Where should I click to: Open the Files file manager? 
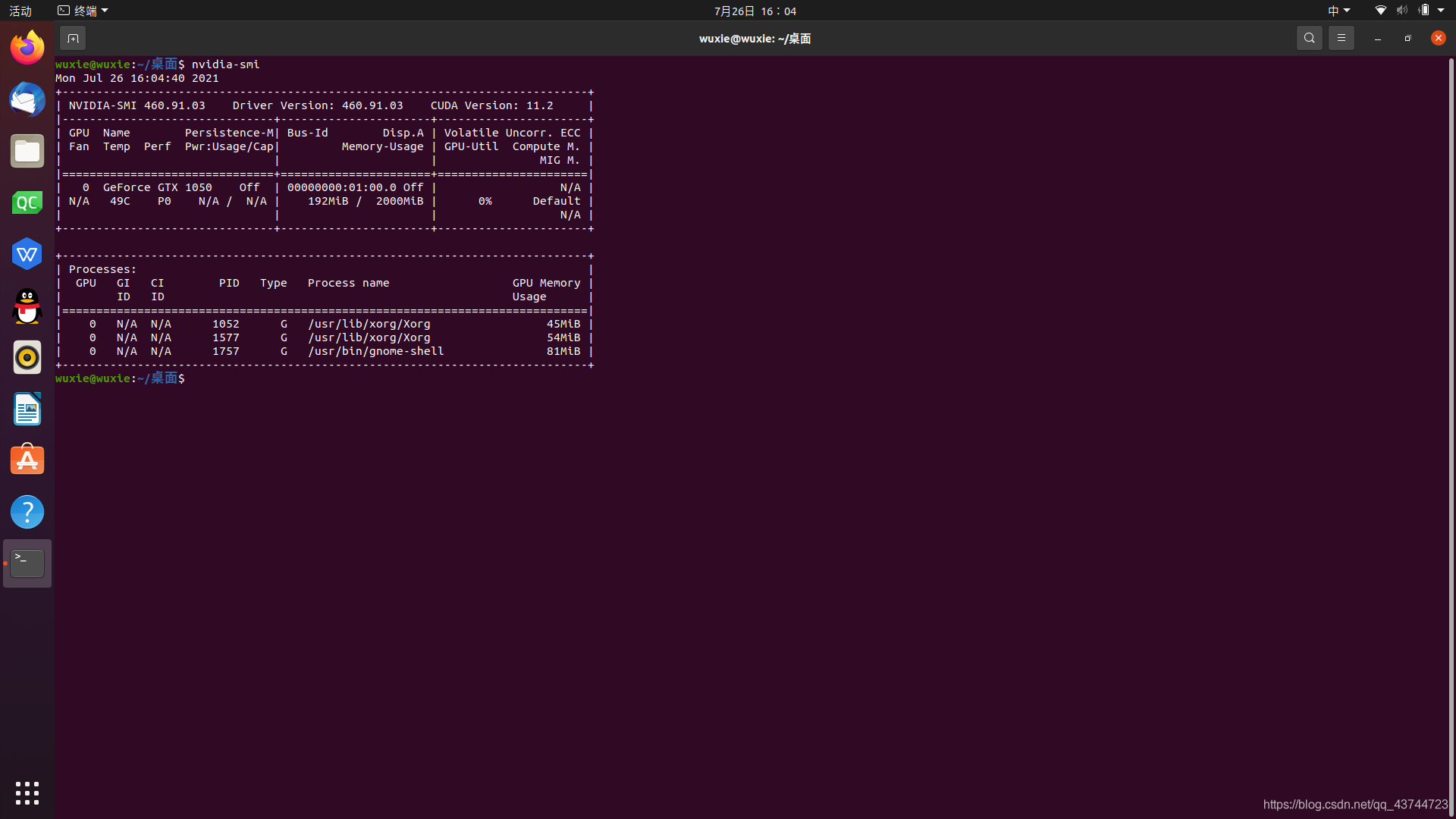[27, 151]
